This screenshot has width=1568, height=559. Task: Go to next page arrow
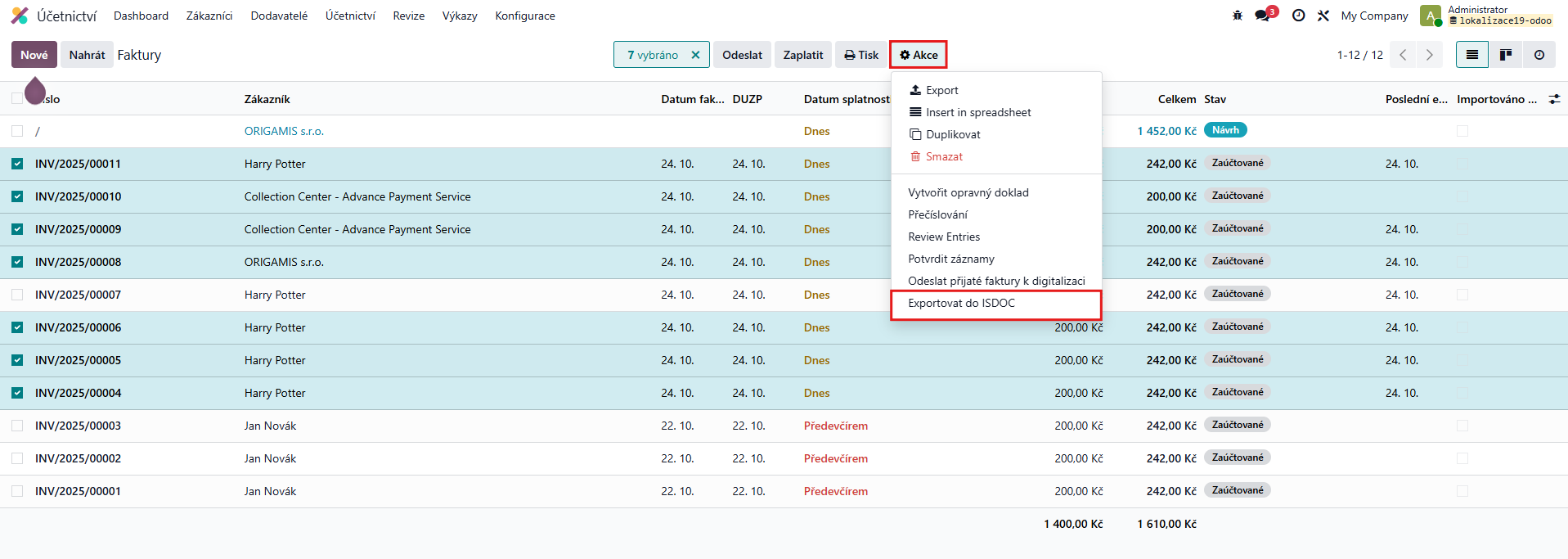[x=1429, y=55]
